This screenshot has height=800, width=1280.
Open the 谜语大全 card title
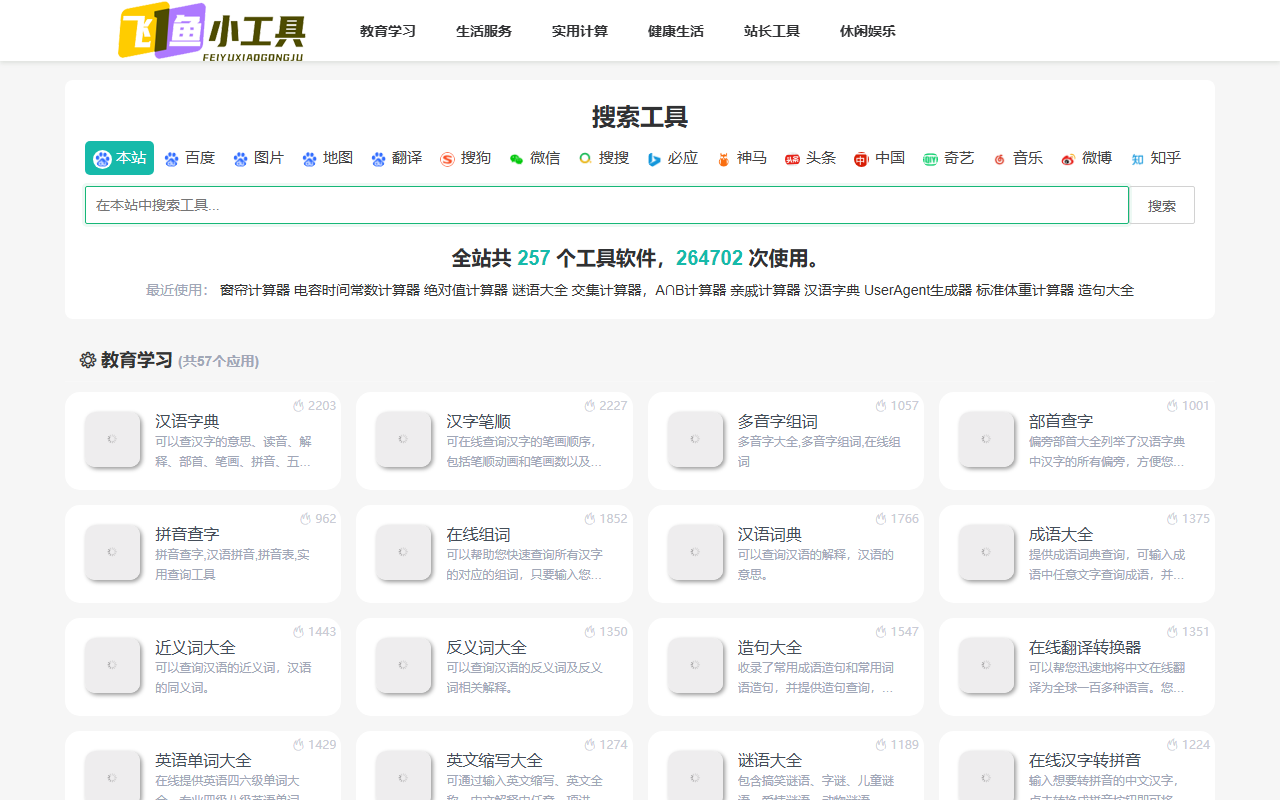tap(770, 760)
